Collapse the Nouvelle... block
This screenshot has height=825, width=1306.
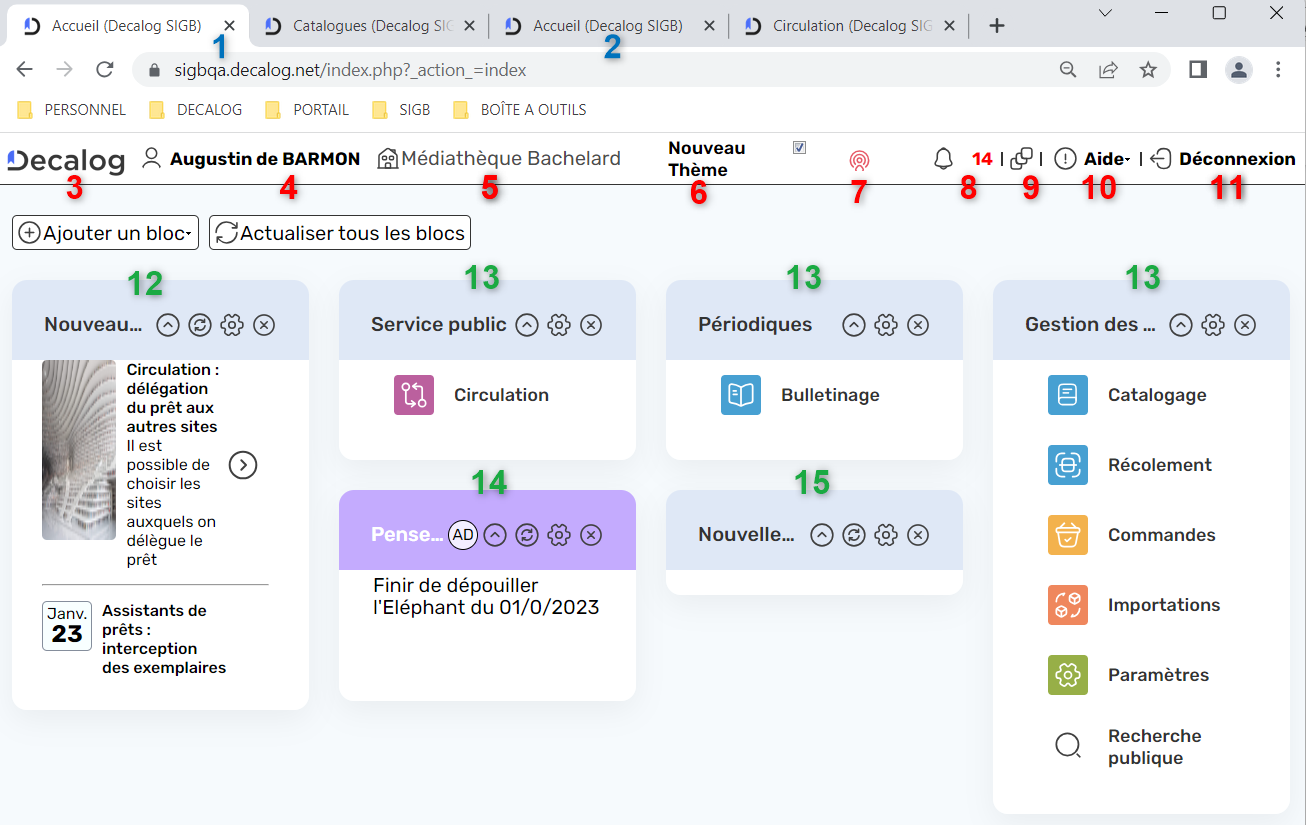click(821, 535)
